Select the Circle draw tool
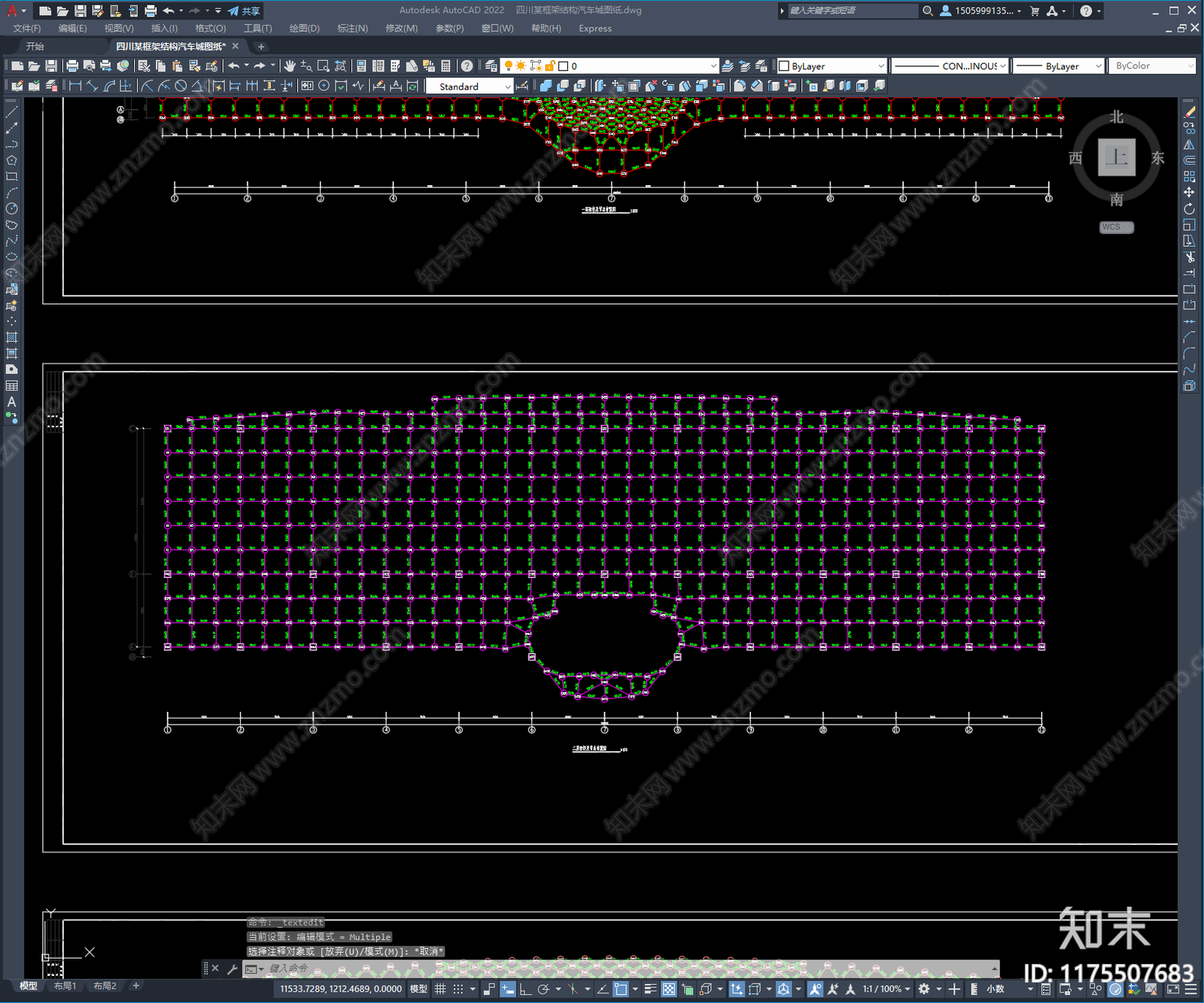Image resolution: width=1204 pixels, height=1003 pixels. (x=11, y=208)
